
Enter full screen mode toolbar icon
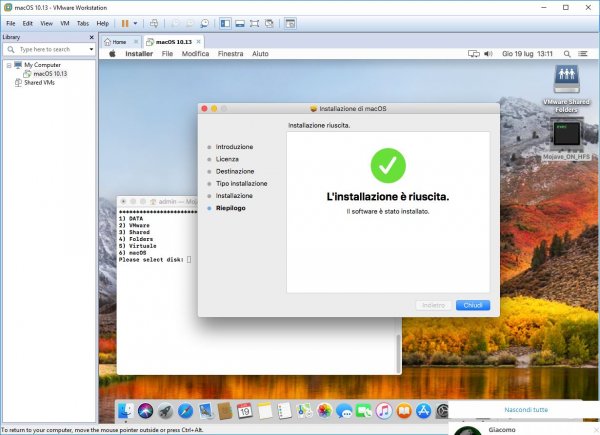pos(254,23)
